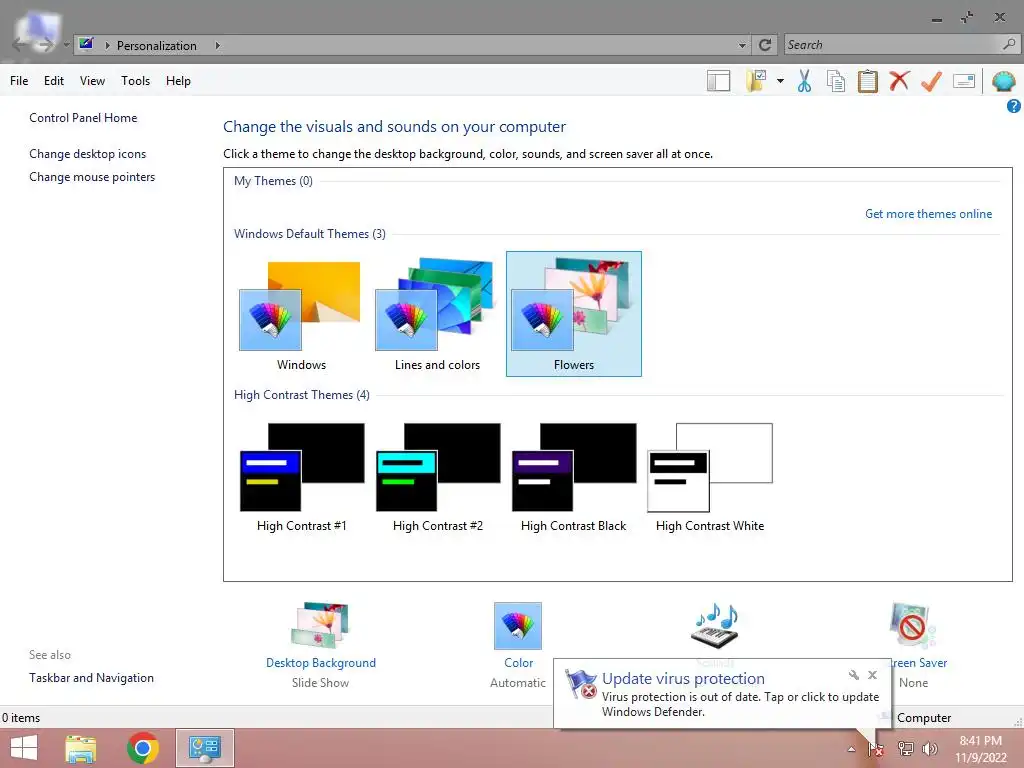Open the Screen Saver icon

click(x=912, y=626)
